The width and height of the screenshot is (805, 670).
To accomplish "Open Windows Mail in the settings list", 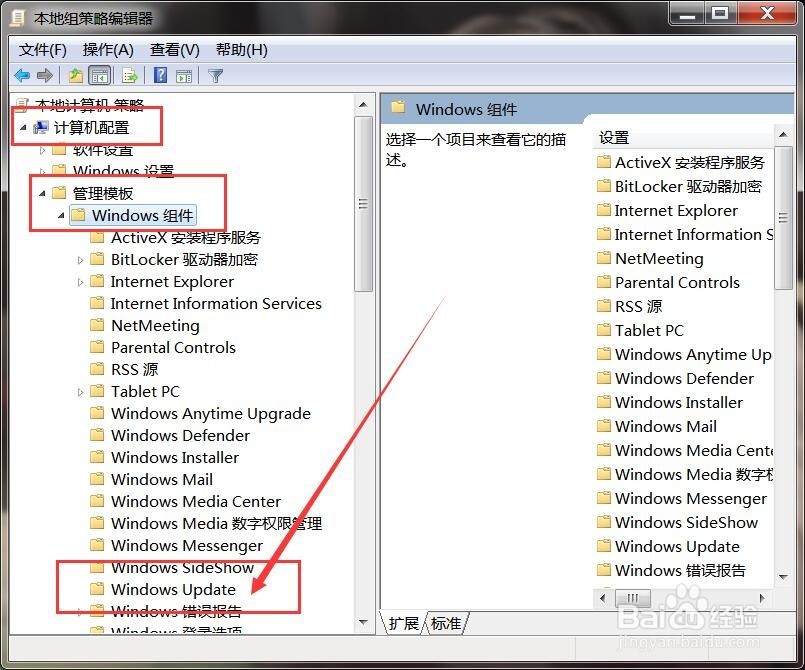I will (x=666, y=426).
